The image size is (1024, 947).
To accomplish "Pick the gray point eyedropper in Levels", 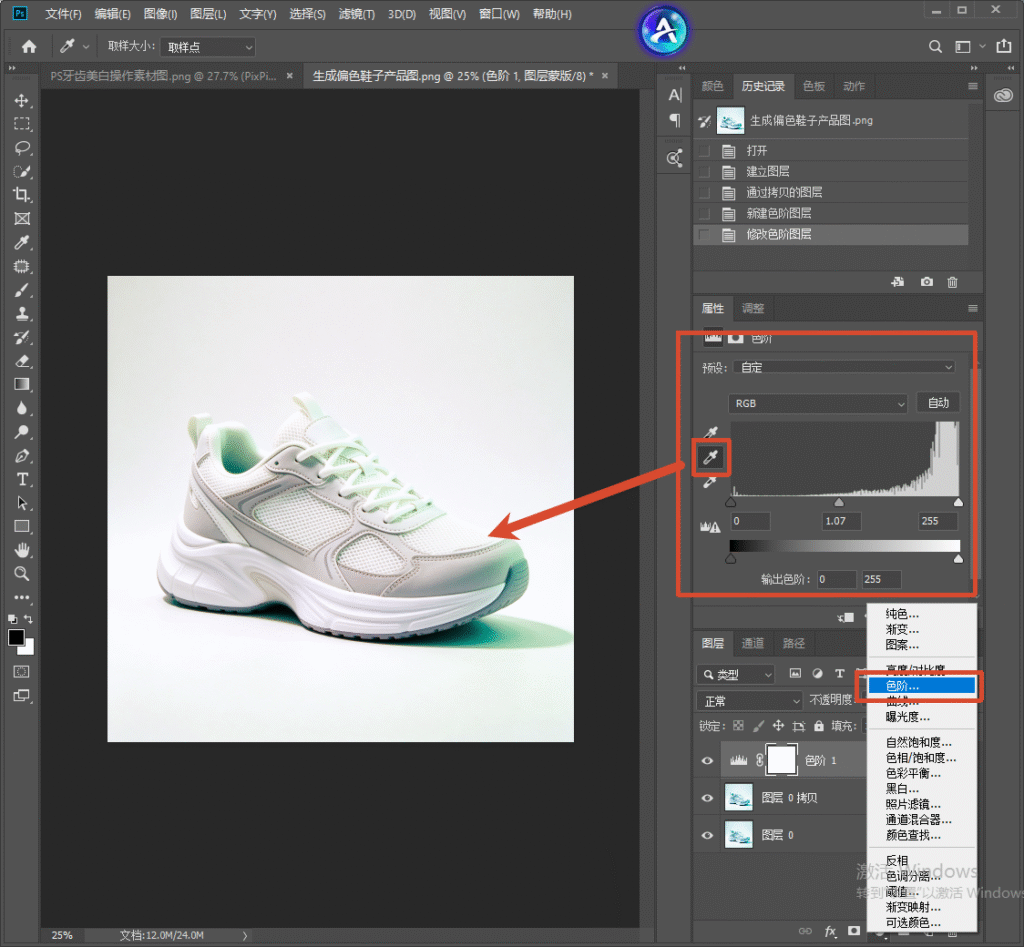I will pos(711,457).
